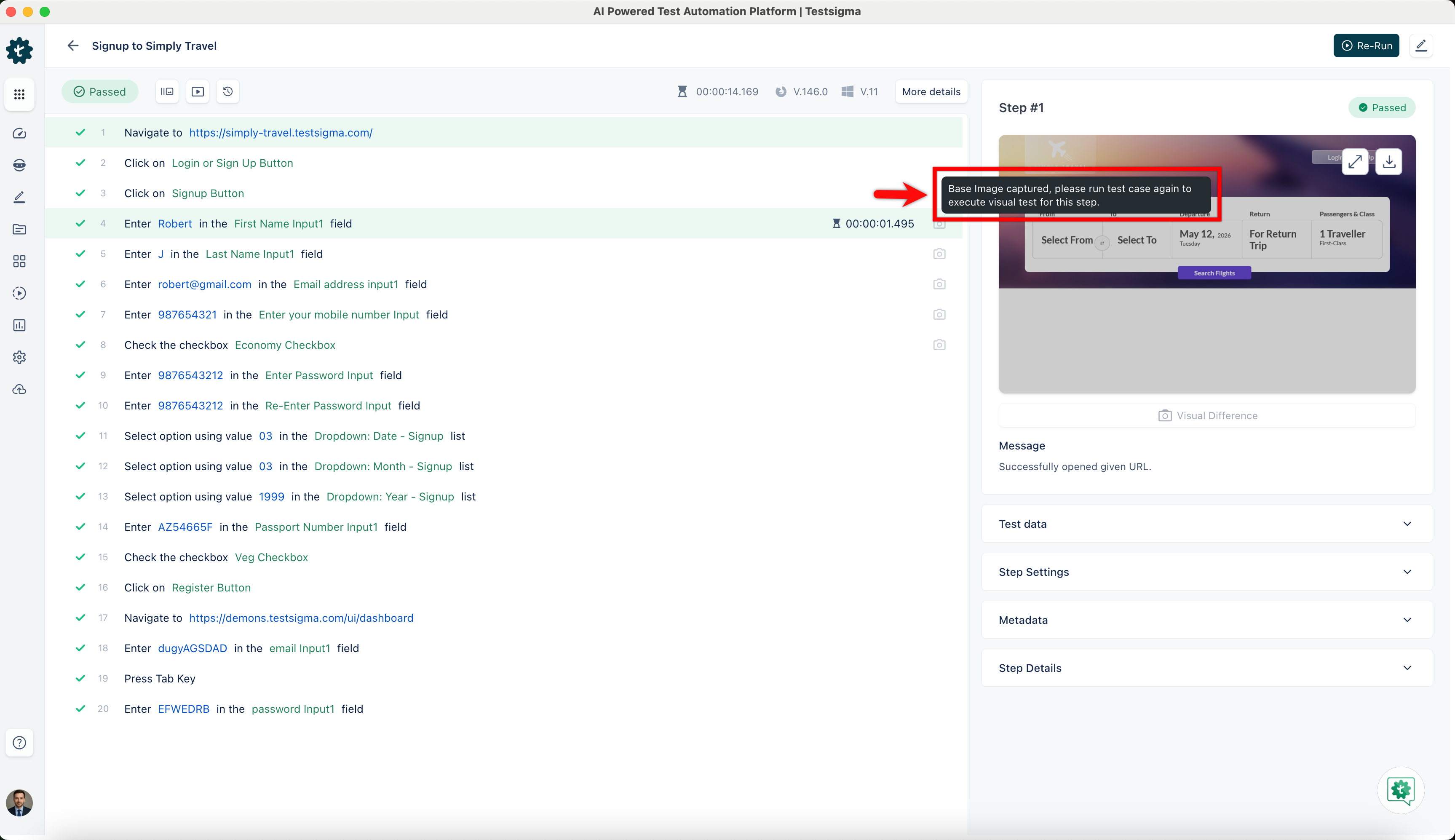Click the 1999 year value
1455x840 pixels.
(x=272, y=497)
